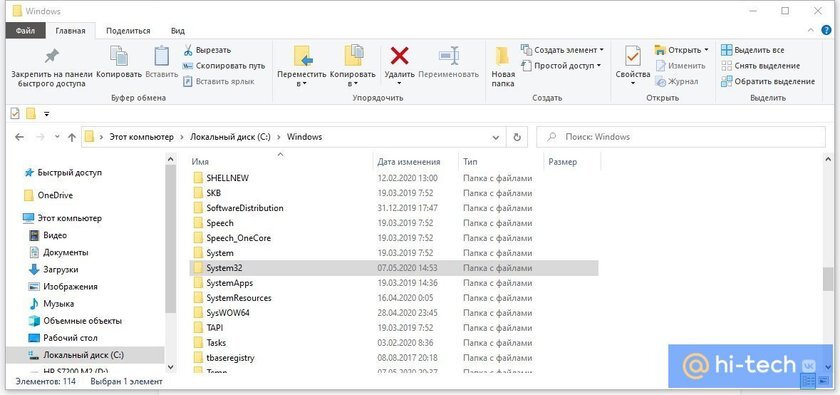Select Быстрый доступ in navigation pane
840x395 pixels.
click(x=63, y=173)
